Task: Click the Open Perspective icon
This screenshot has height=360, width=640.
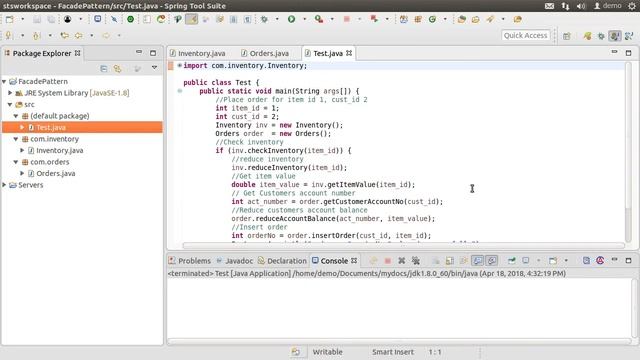Action: (x=567, y=36)
